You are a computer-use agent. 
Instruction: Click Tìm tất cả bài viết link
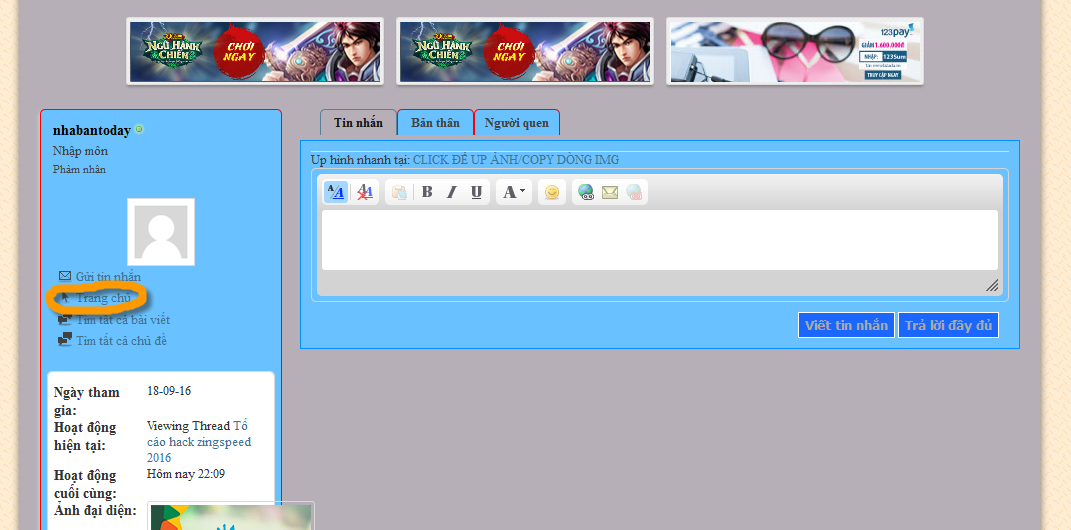(123, 320)
